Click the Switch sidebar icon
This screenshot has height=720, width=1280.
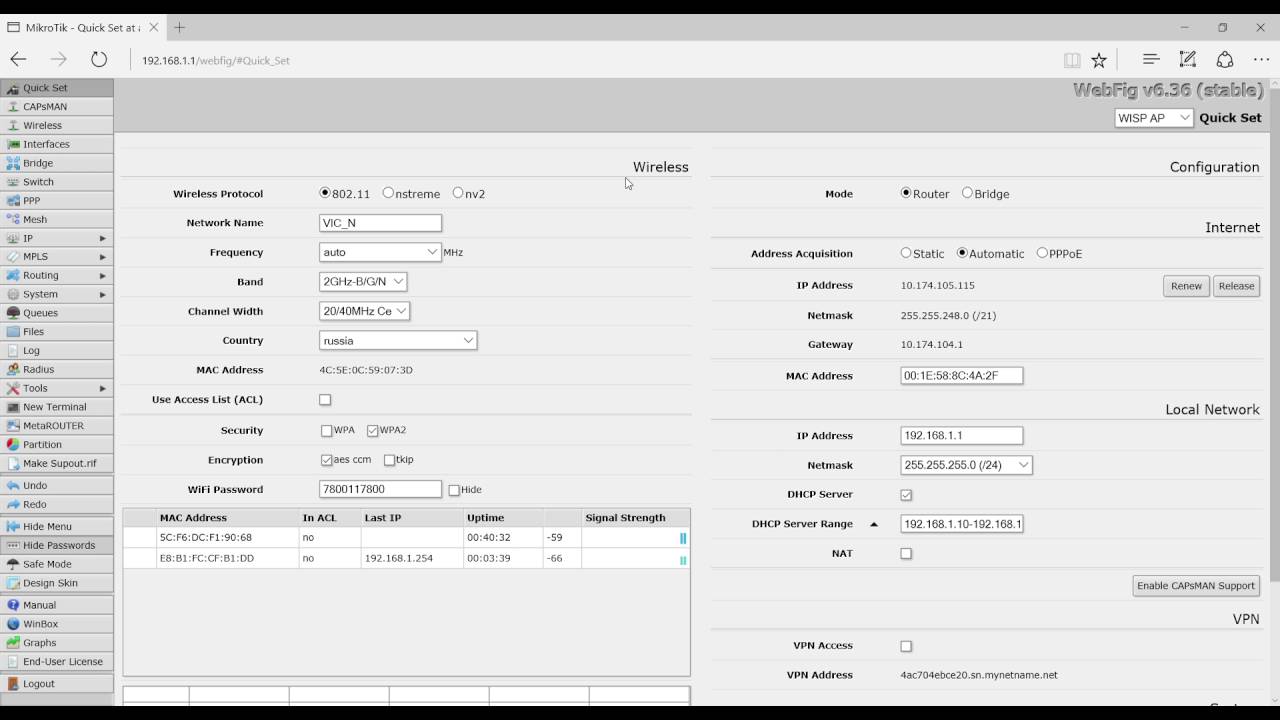pos(13,182)
